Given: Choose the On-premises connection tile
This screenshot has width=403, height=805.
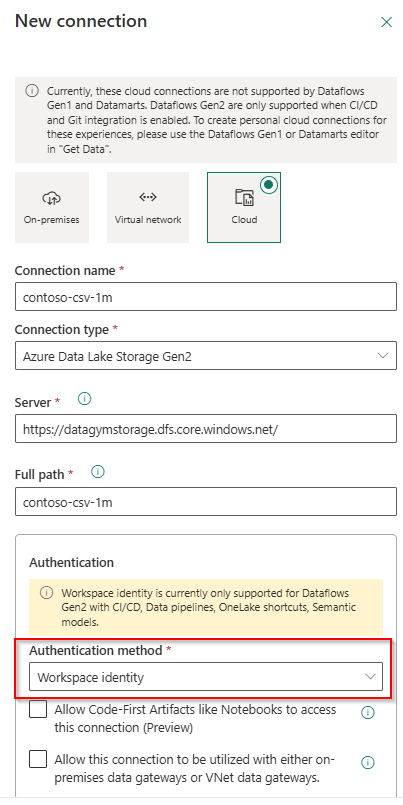Looking at the screenshot, I should (52, 207).
